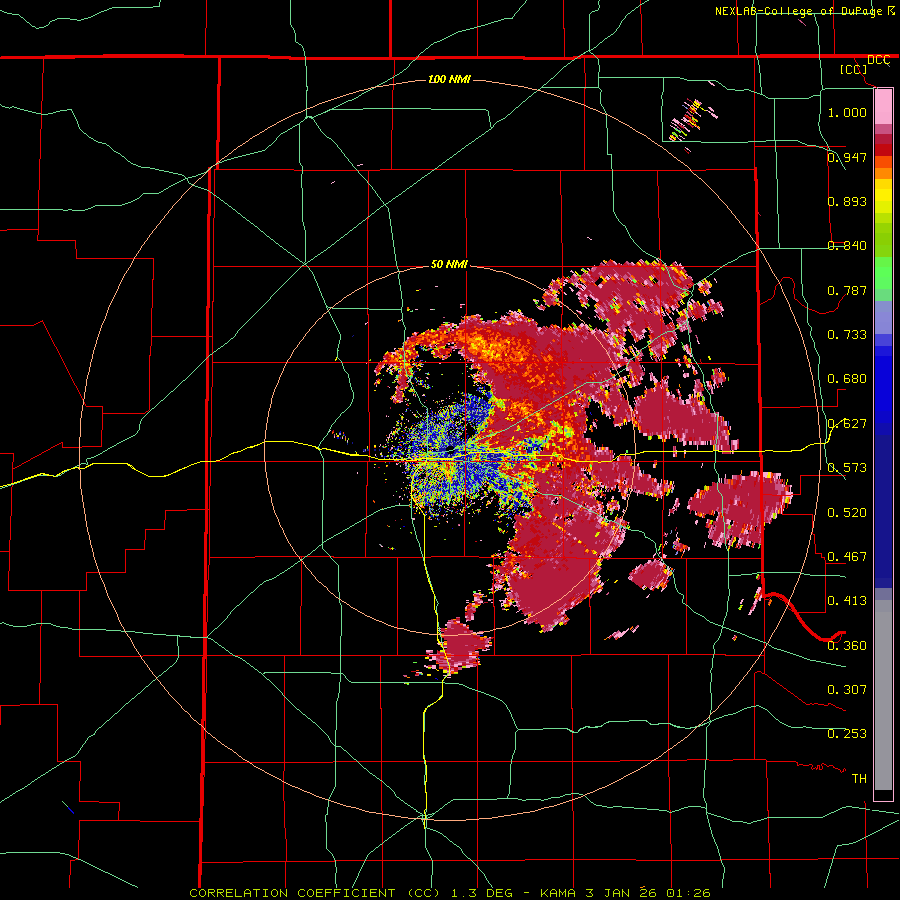Click the 1.3 DEG elevation text

[x=482, y=893]
